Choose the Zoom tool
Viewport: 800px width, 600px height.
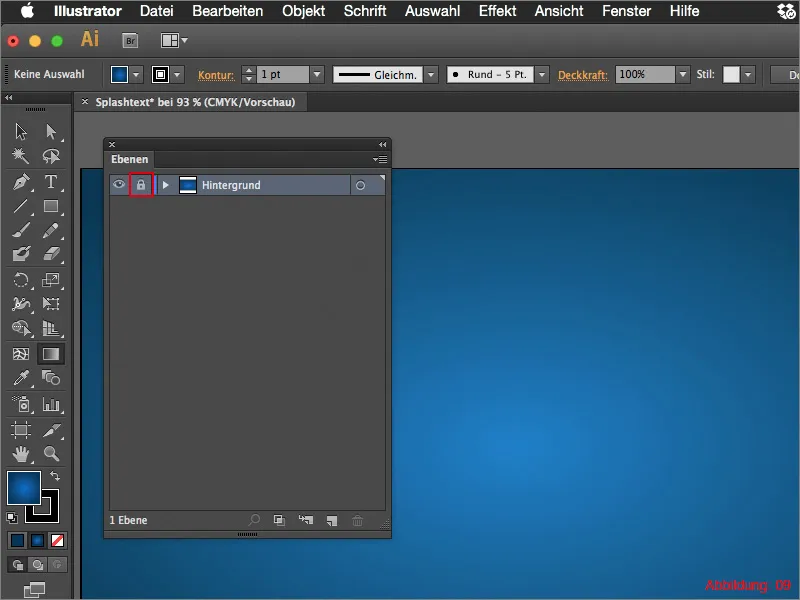[x=51, y=454]
